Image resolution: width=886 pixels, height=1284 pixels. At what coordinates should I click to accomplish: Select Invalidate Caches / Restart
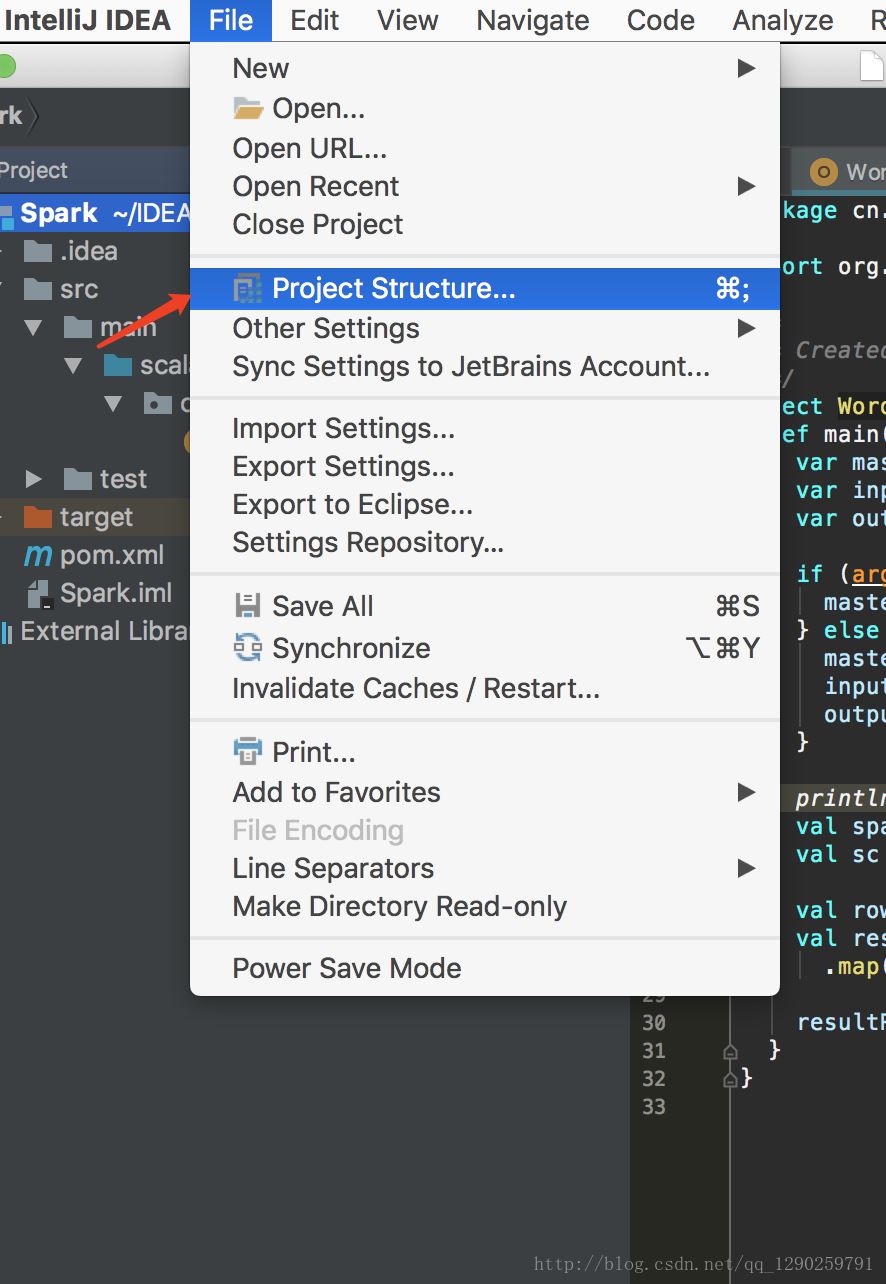[416, 688]
